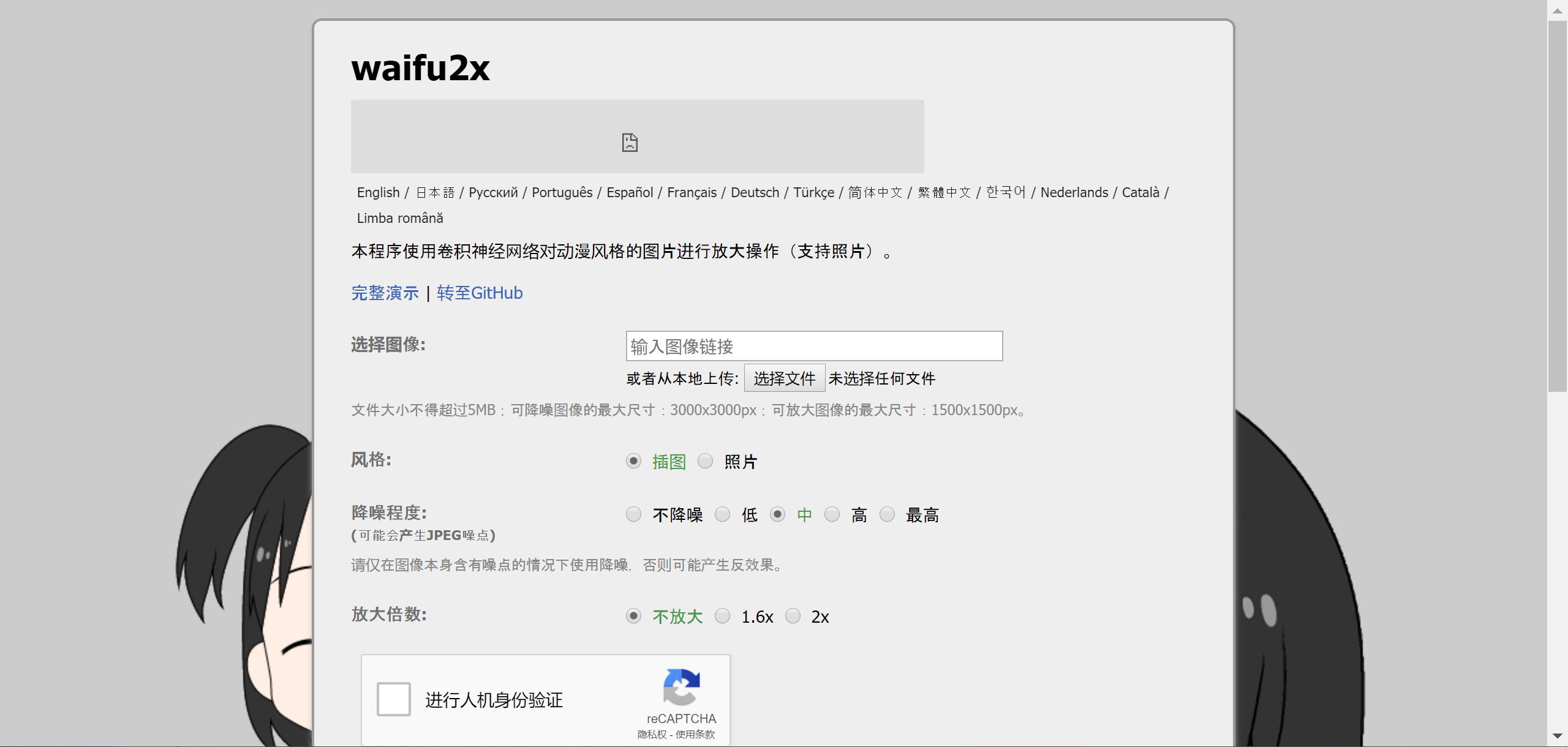
Task: Click the document placeholder icon in the preview area
Action: (x=631, y=141)
